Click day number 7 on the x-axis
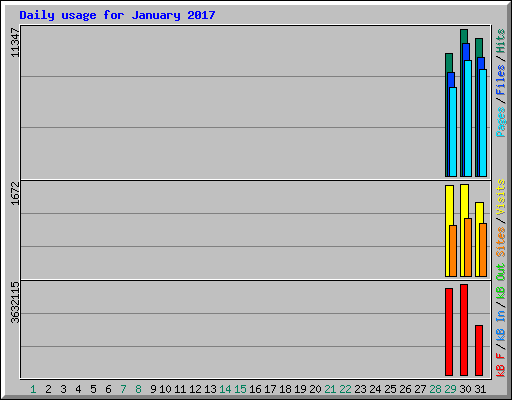The image size is (512, 400). (x=123, y=389)
